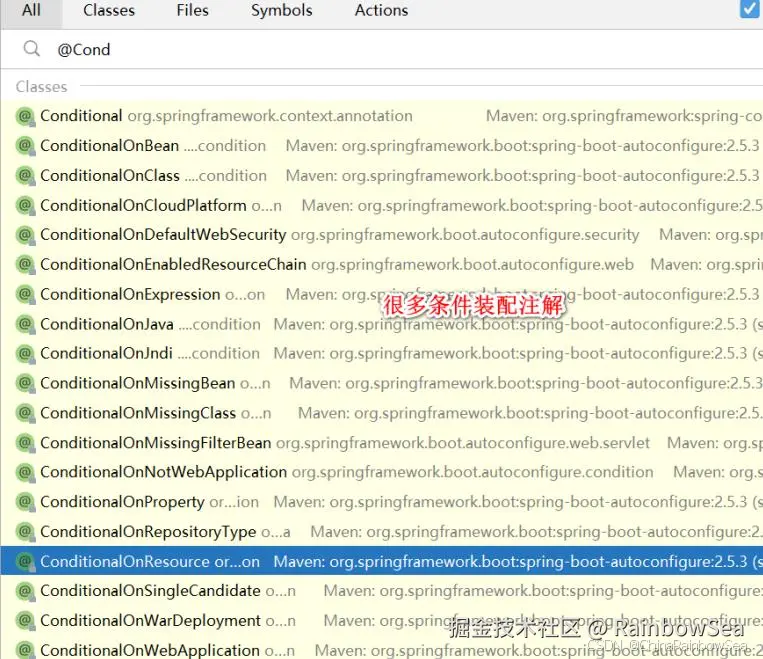Select the Conditional class result
Screen dimensions: 763x659
point(382,116)
